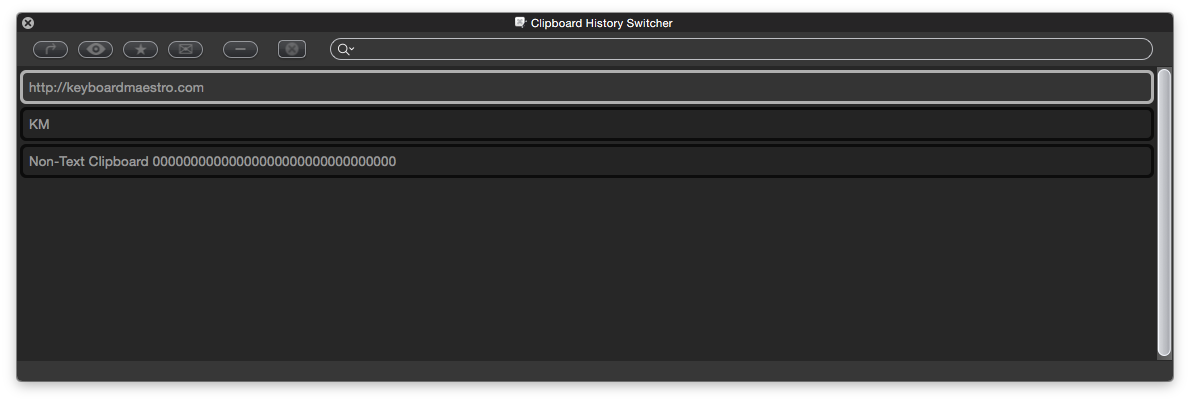Select the KM clipboard entry
Image resolution: width=1190 pixels, height=402 pixels.
point(587,124)
